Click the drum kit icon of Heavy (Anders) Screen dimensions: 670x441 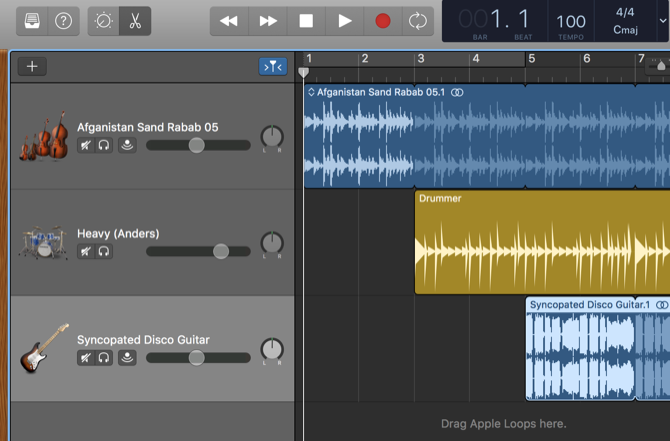point(42,243)
